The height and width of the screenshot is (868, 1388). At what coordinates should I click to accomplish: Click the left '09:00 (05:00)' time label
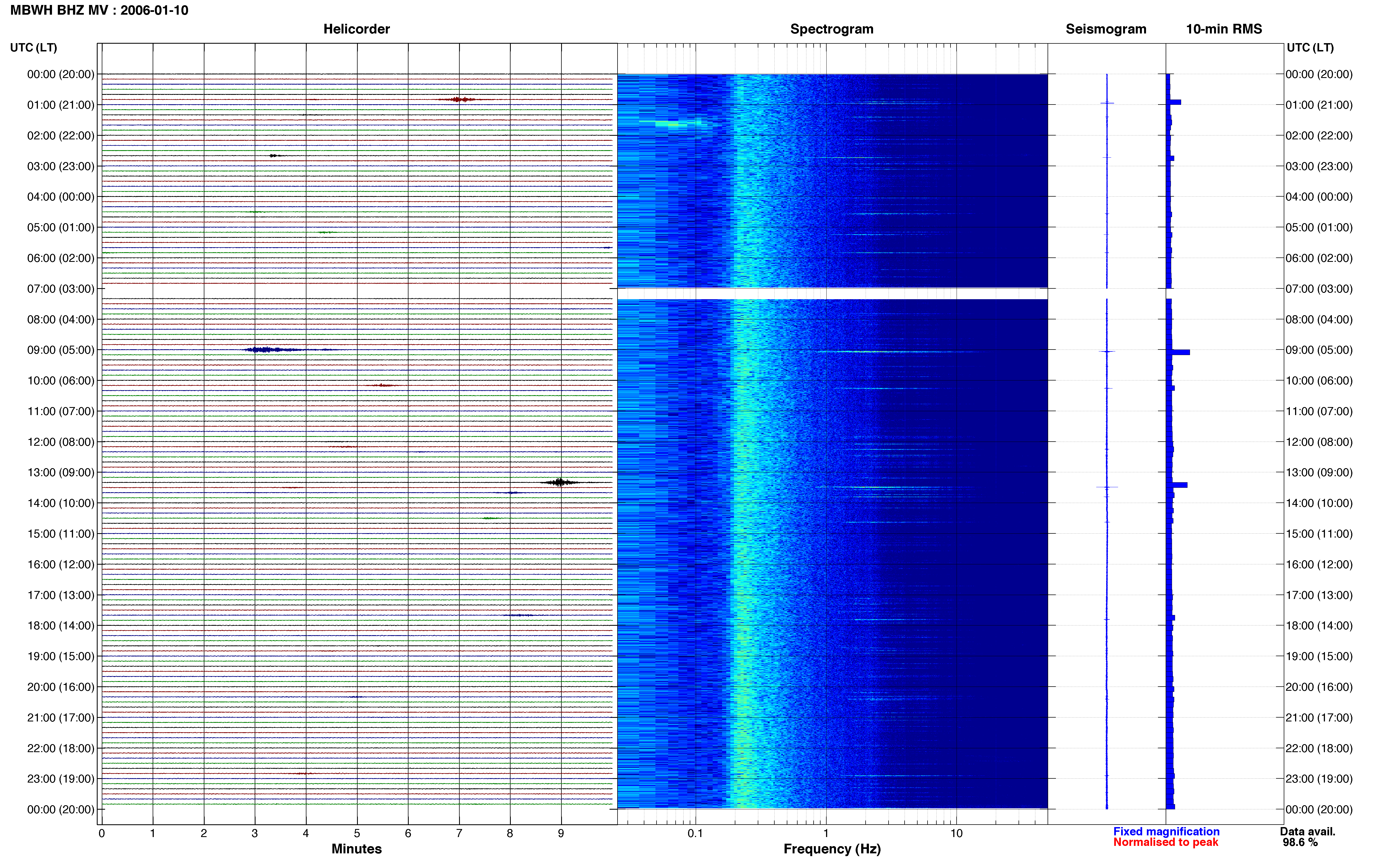[x=61, y=350]
